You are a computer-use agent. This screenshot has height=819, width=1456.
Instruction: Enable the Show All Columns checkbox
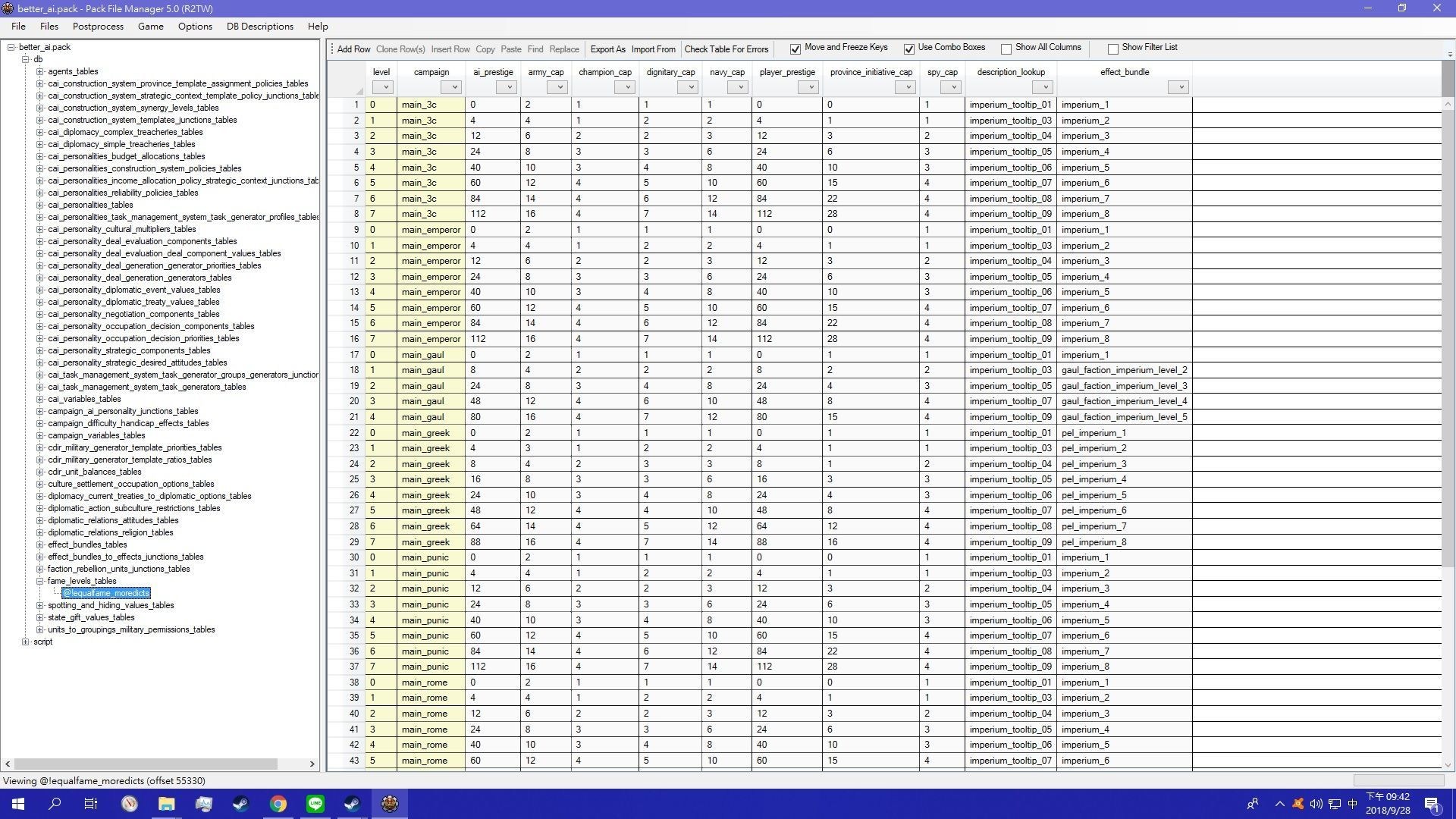(1006, 49)
